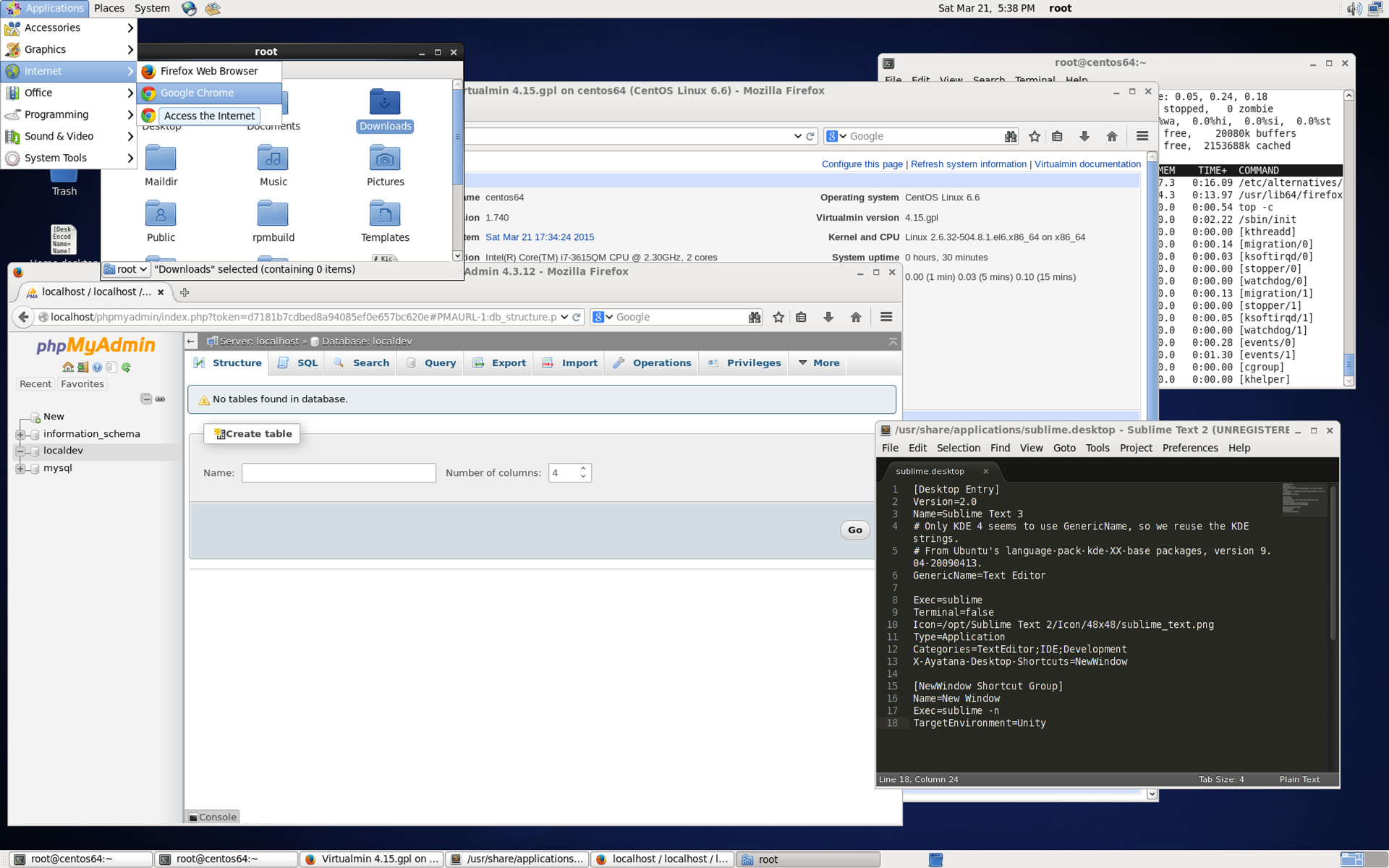Open the Goto menu in Sublime Text
Image resolution: width=1389 pixels, height=868 pixels.
click(x=1064, y=448)
